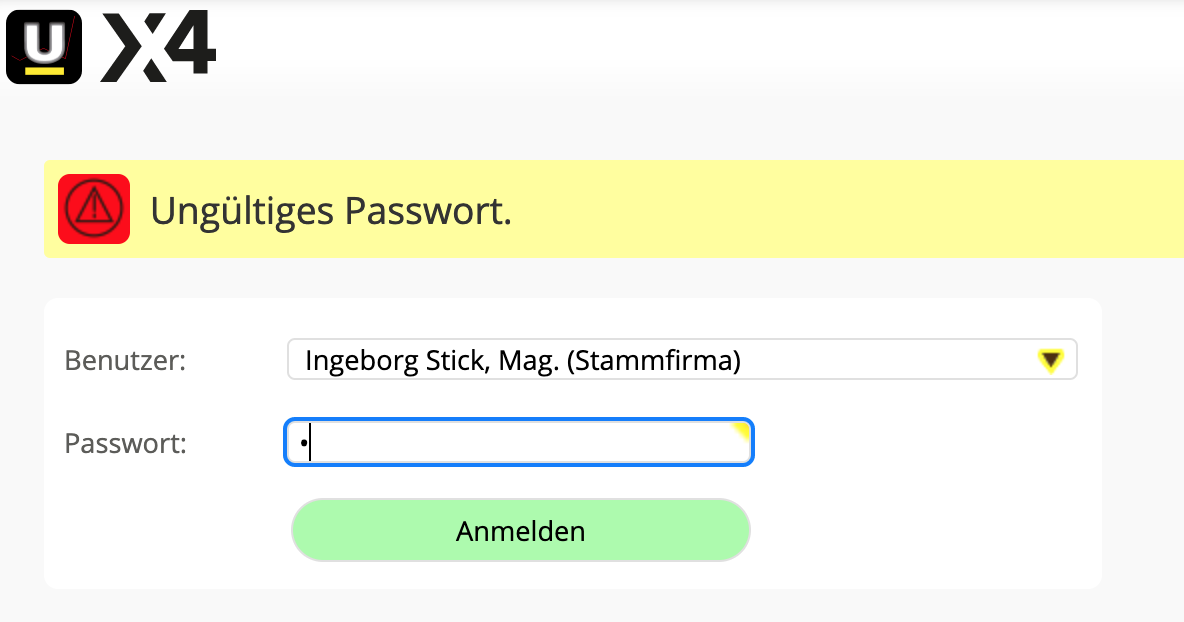This screenshot has height=622, width=1184.
Task: Open the Benutzer user selection dropdown
Action: point(681,359)
